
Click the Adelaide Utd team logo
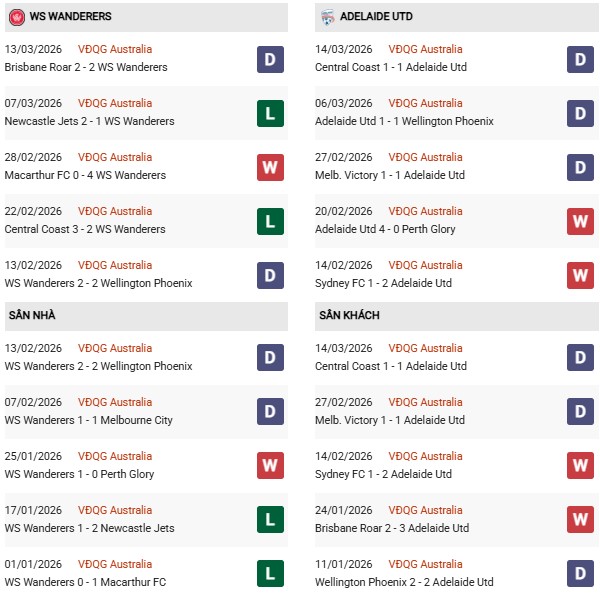coord(329,17)
